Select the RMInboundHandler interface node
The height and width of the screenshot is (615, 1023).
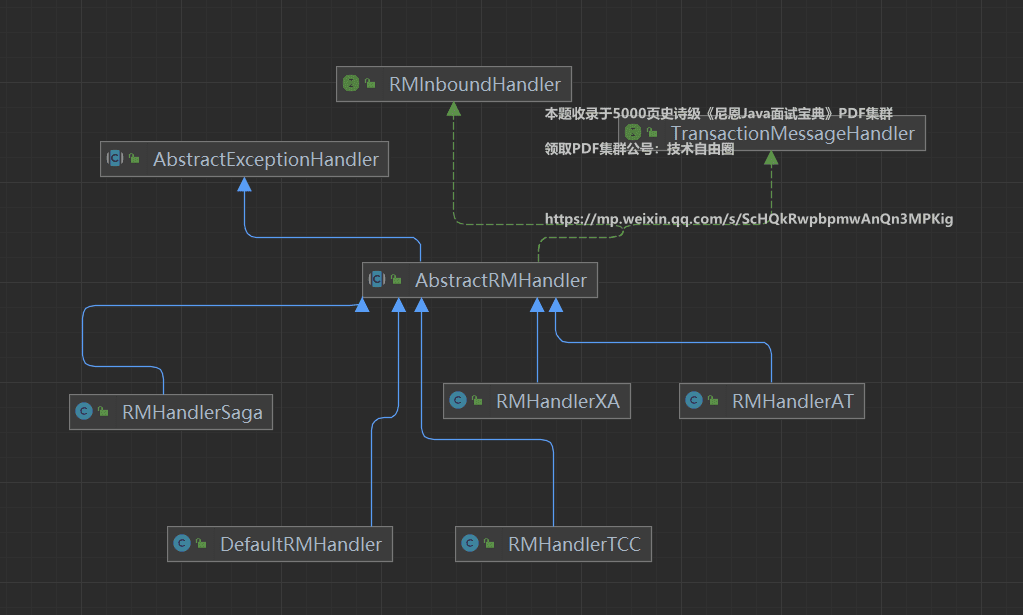(454, 84)
